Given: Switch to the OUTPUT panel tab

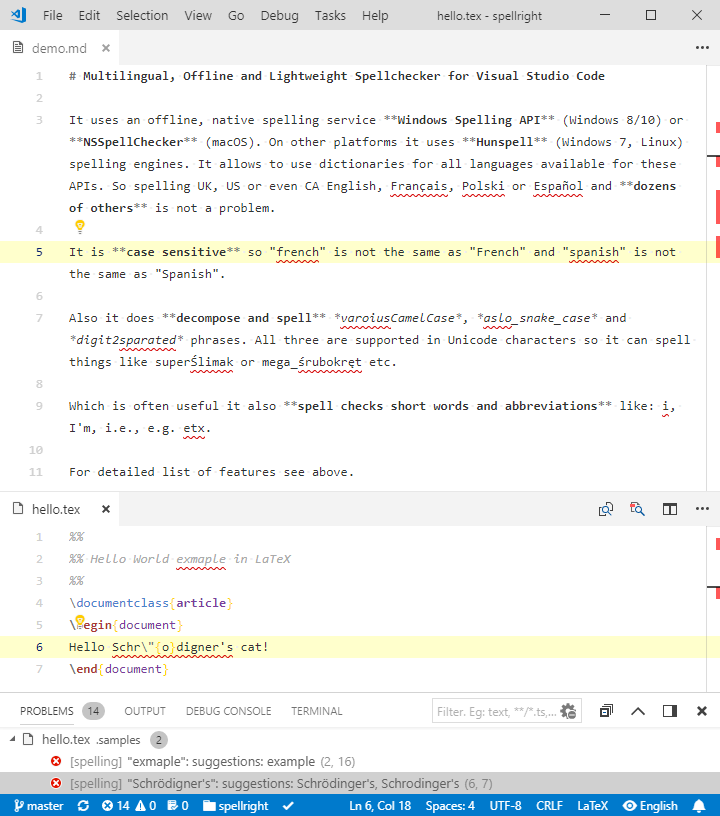Looking at the screenshot, I should point(145,711).
